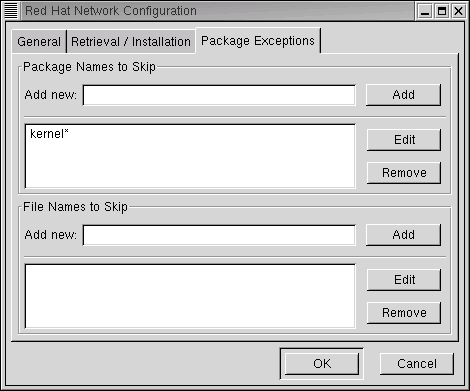Select the Package Exceptions tab
Screen dimensions: 470x391
[x=258, y=41]
